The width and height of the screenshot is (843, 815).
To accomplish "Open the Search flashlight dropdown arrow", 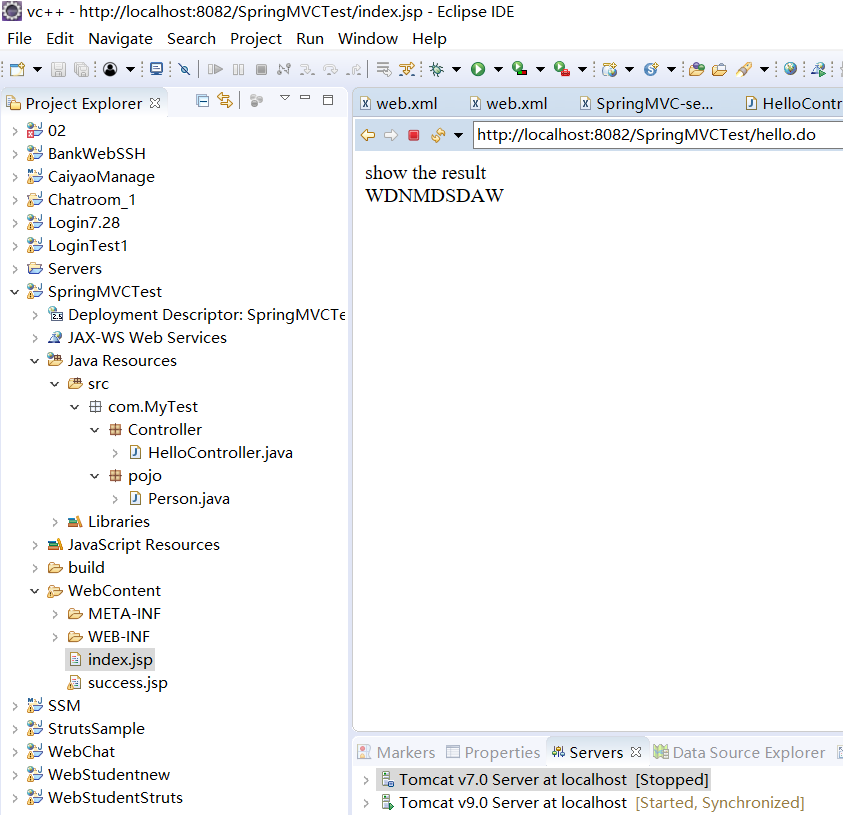I will coord(765,69).
